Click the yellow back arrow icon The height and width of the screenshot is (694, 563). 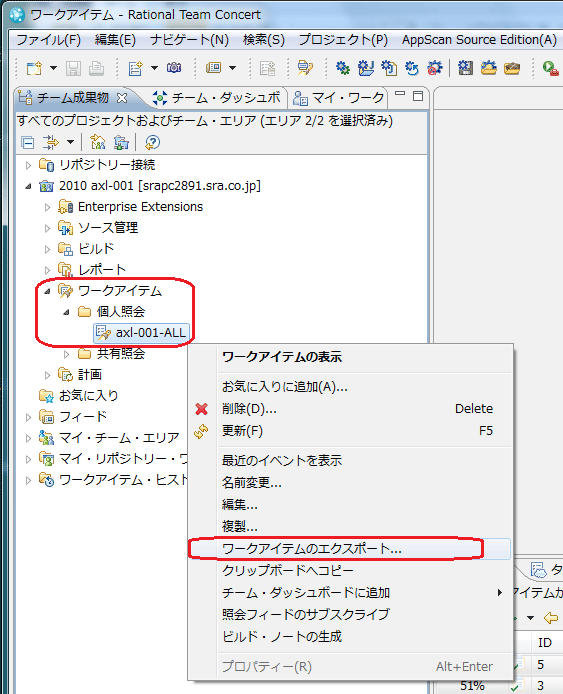[x=551, y=617]
